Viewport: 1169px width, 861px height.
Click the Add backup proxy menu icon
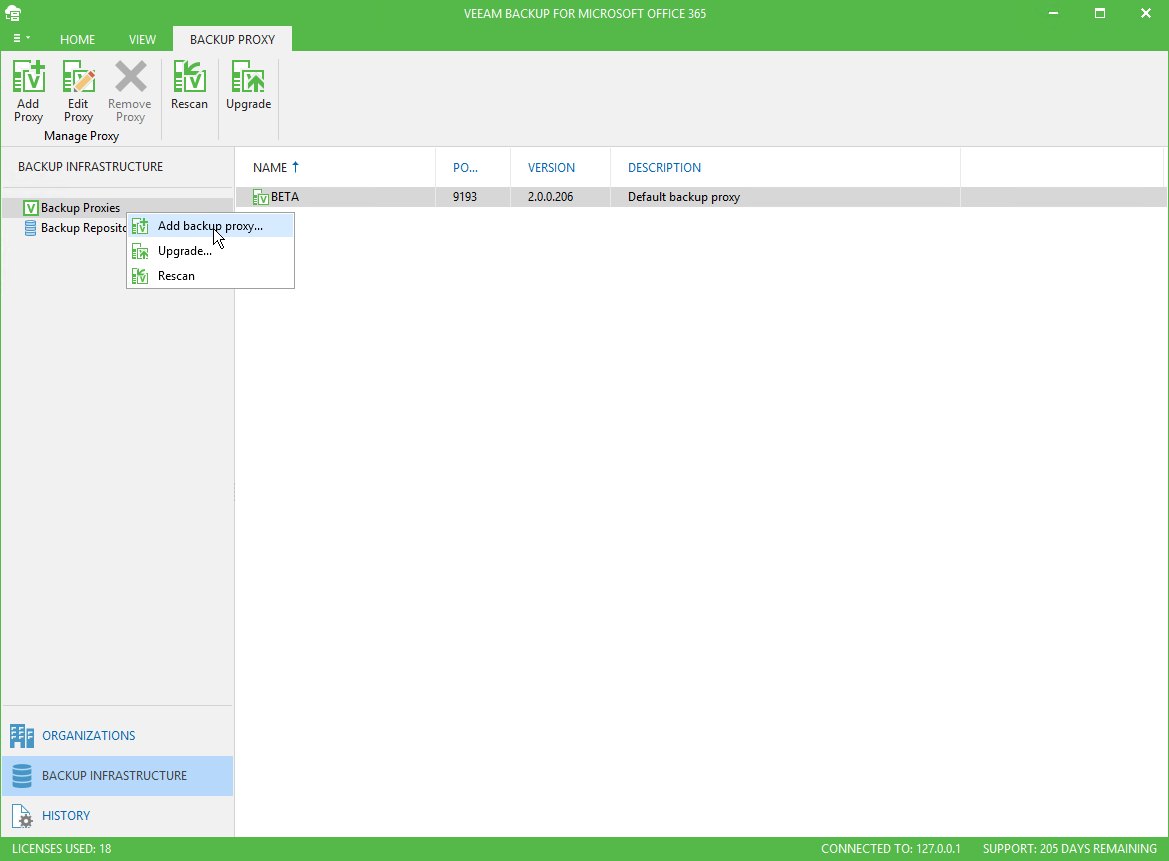(x=140, y=226)
